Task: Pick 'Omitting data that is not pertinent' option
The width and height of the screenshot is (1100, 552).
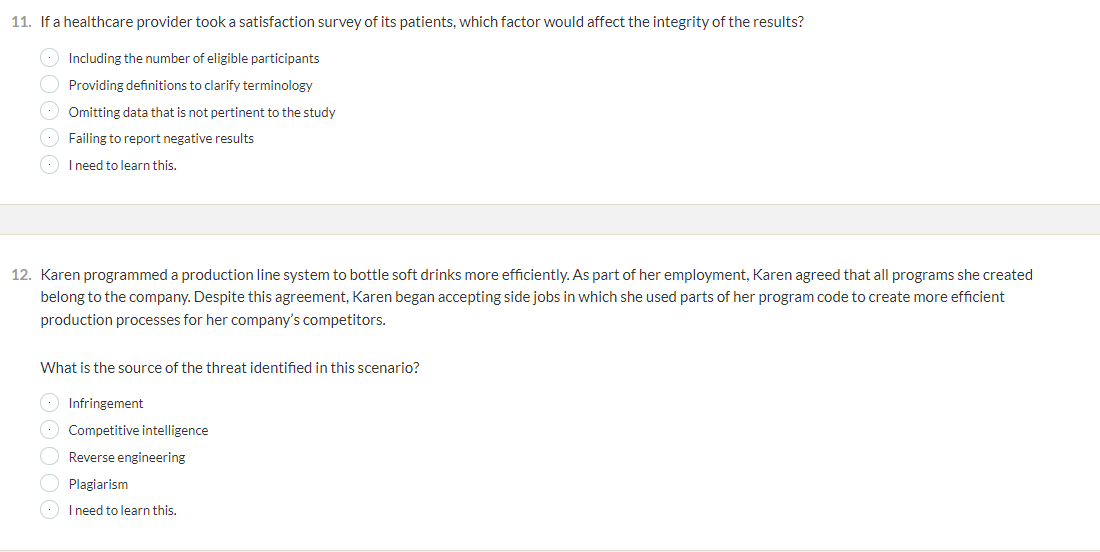Action: 49,112
